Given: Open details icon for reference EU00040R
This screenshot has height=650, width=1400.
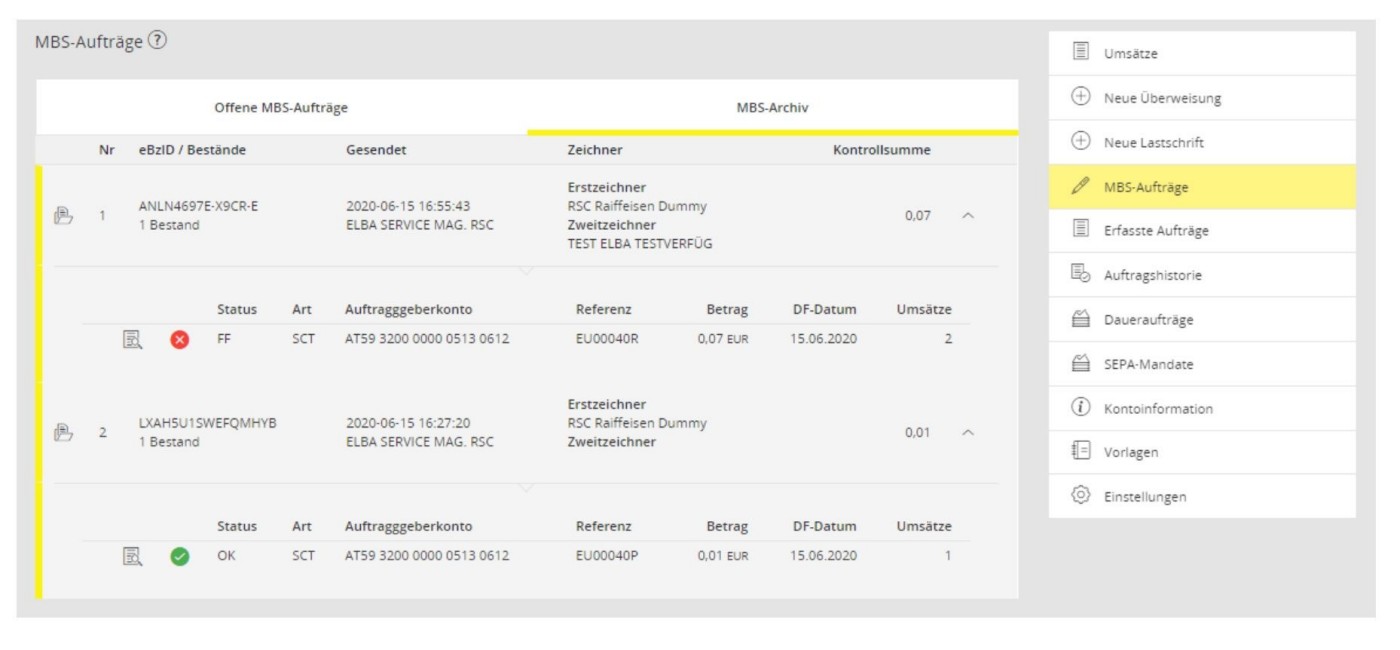Looking at the screenshot, I should coord(132,339).
